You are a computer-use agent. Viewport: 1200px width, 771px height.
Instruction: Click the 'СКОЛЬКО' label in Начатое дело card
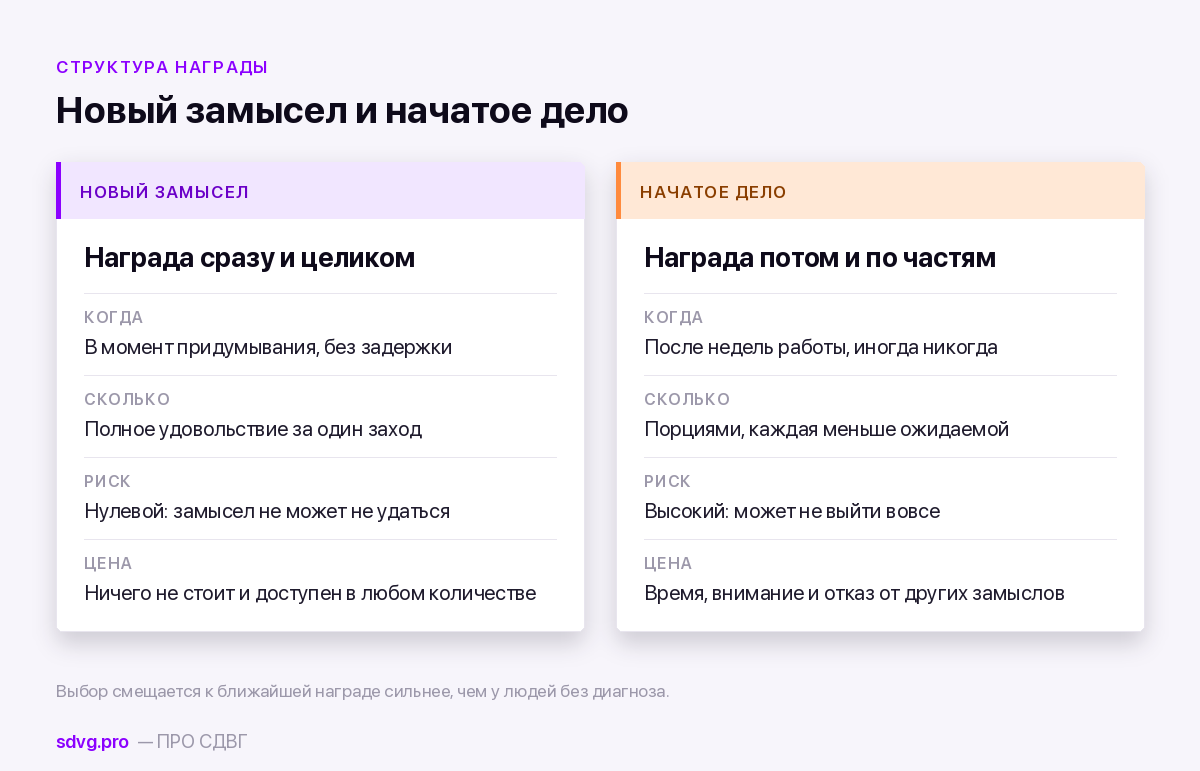click(x=687, y=400)
